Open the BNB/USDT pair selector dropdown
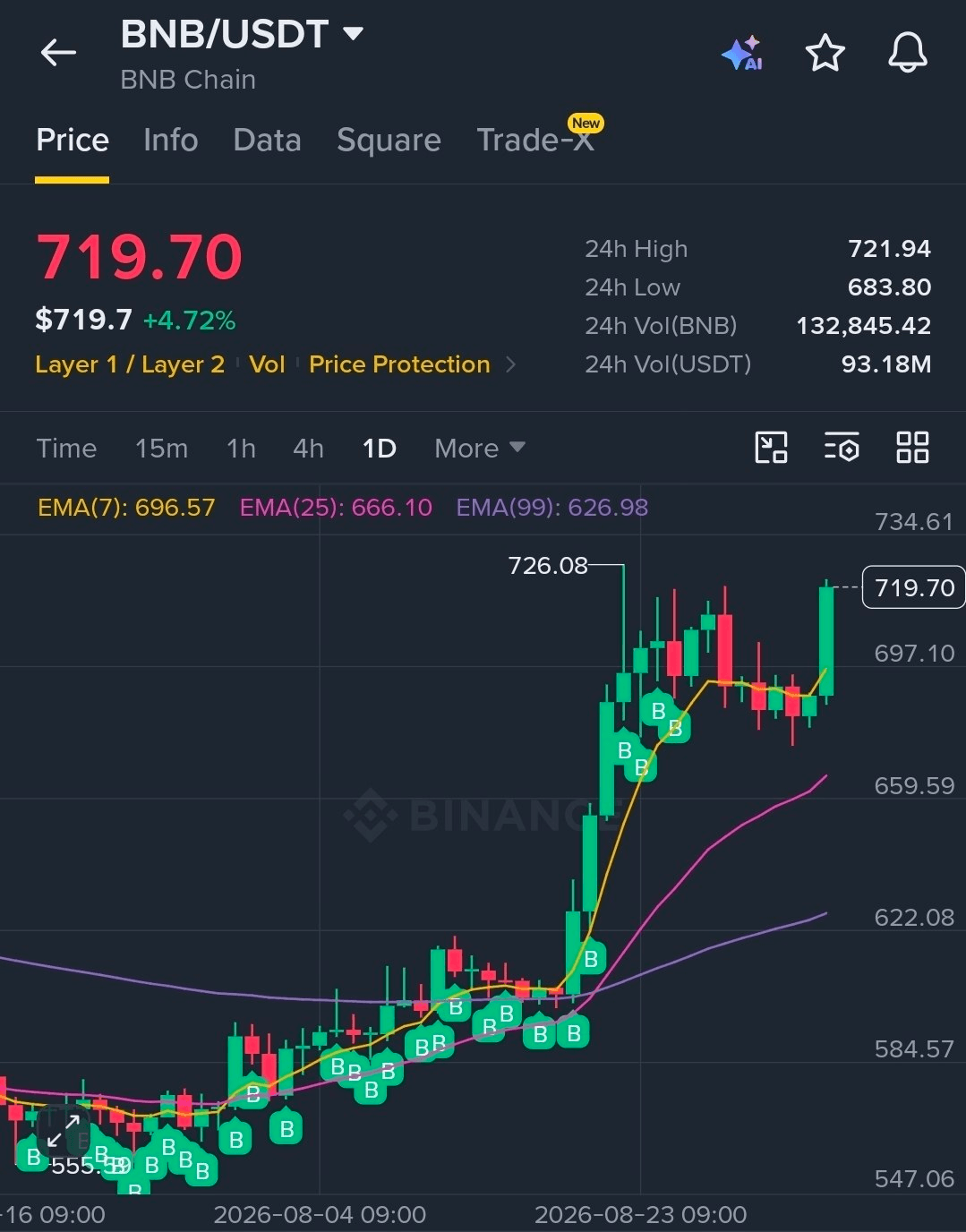This screenshot has width=966, height=1232. point(242,34)
